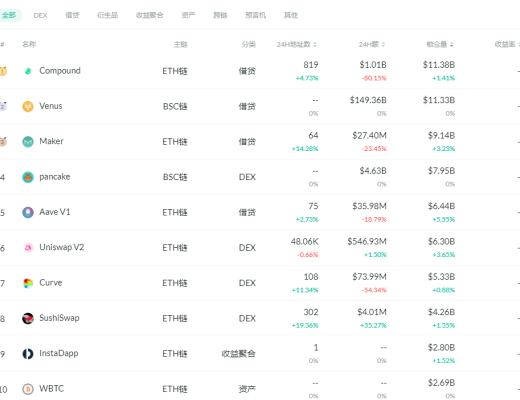The height and width of the screenshot is (400, 520).
Task: Click the Uniswap V2 logo icon
Action: click(28, 248)
